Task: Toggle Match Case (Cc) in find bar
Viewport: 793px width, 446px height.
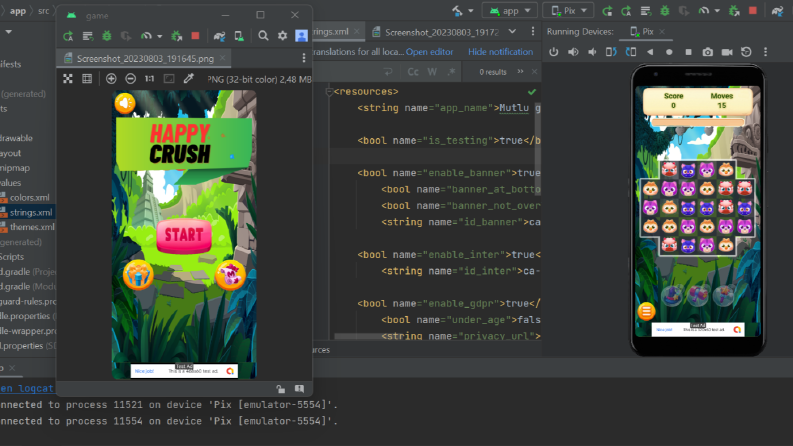Action: tap(413, 72)
